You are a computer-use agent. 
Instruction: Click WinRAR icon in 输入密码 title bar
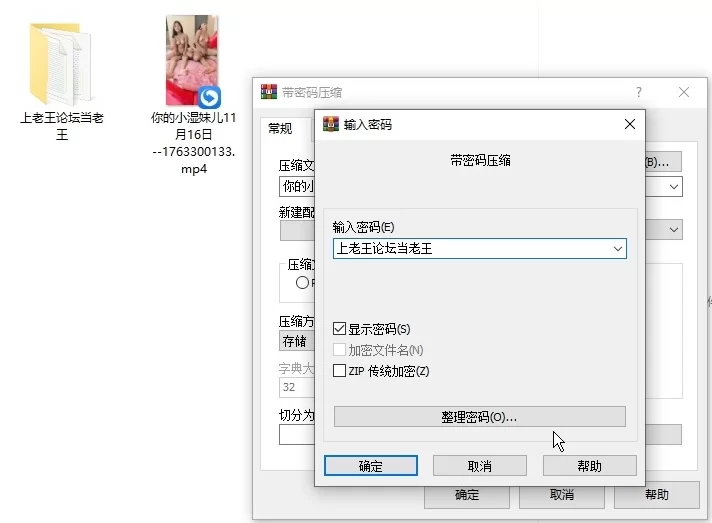(x=330, y=125)
